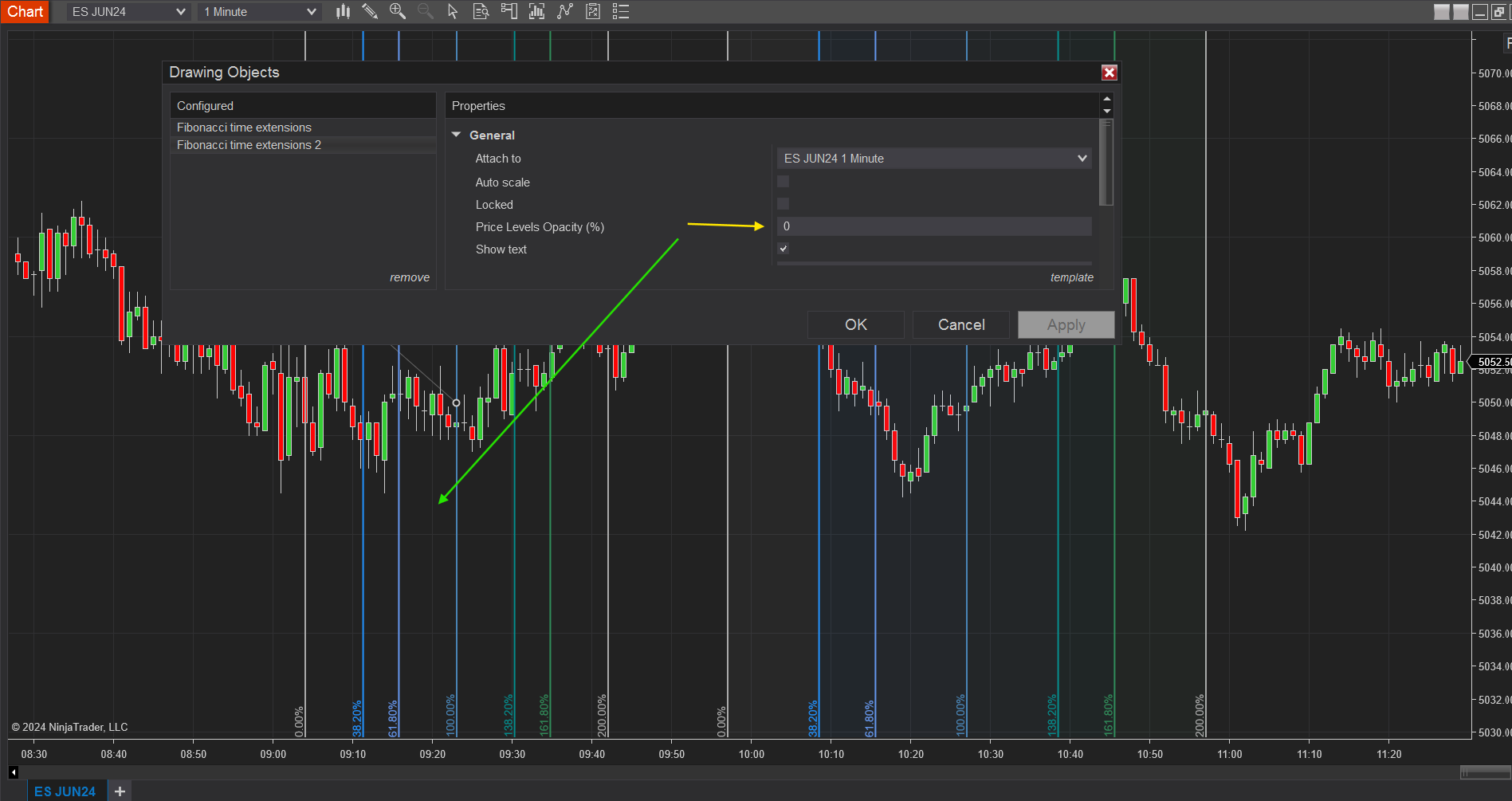This screenshot has height=801, width=1512.
Task: Open the drawing tools pencil icon
Action: [x=370, y=11]
